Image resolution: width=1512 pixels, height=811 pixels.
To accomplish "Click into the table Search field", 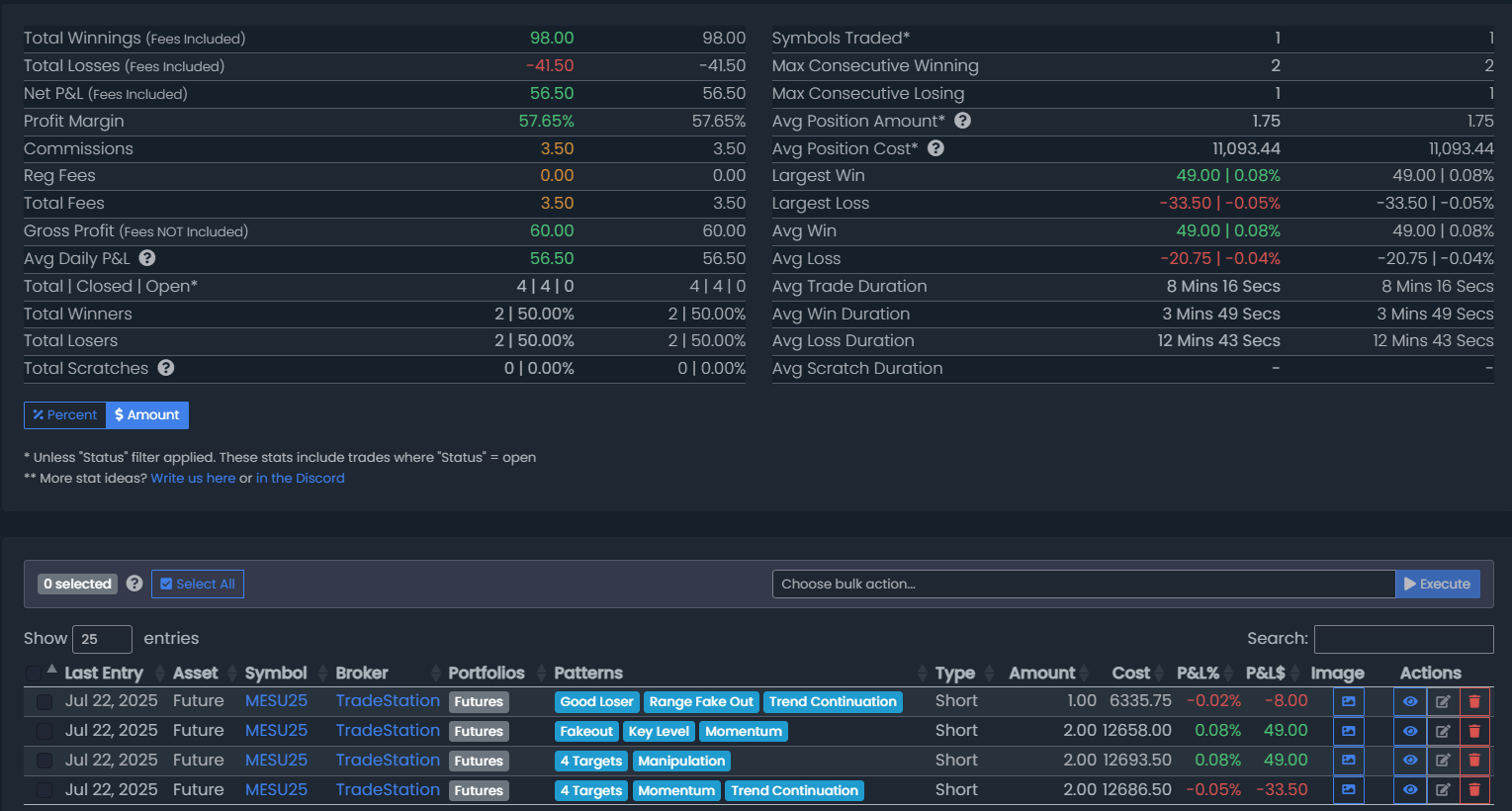I will tap(1403, 639).
